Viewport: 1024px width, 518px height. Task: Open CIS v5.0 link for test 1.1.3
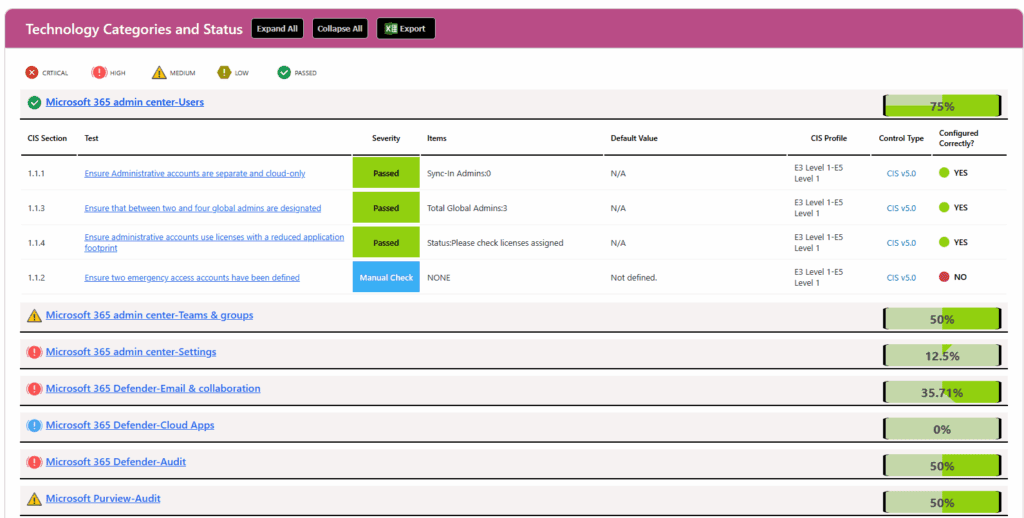[x=901, y=208]
